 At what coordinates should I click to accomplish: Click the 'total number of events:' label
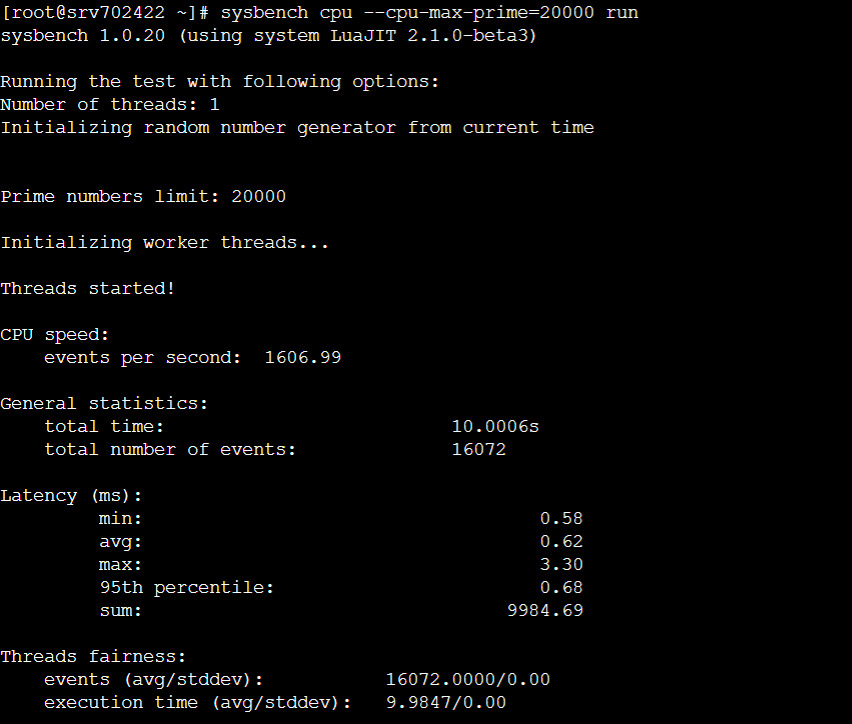170,450
